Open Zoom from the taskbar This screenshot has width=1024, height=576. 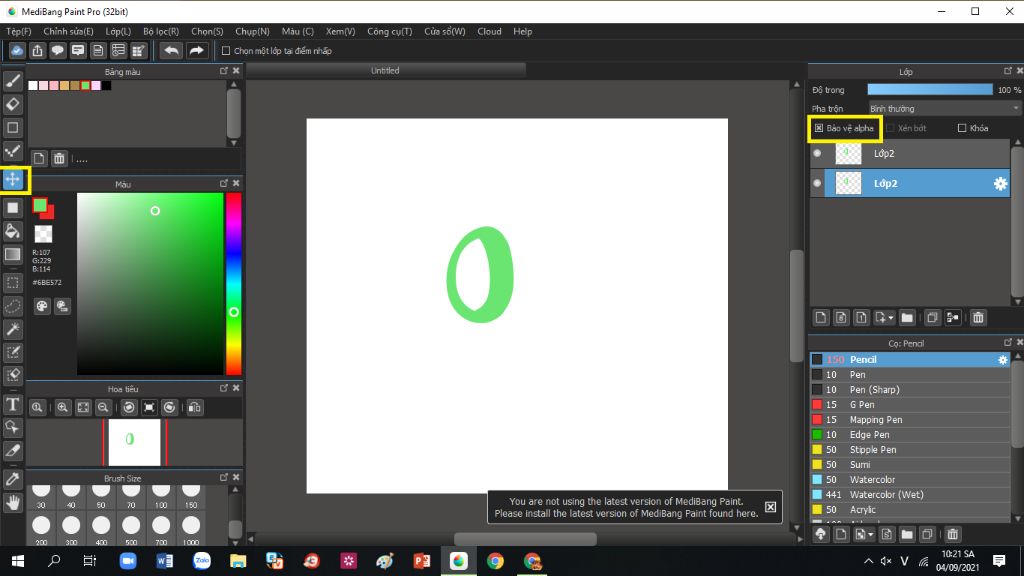pos(128,561)
